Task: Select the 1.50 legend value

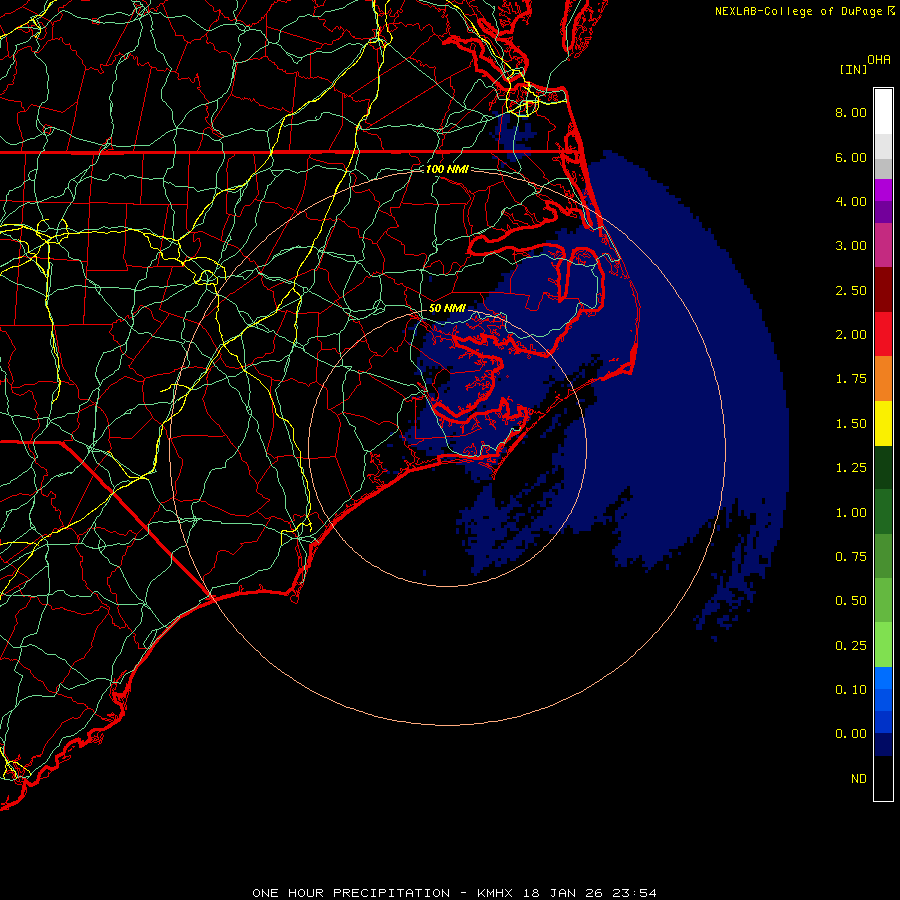Action: tap(851, 424)
